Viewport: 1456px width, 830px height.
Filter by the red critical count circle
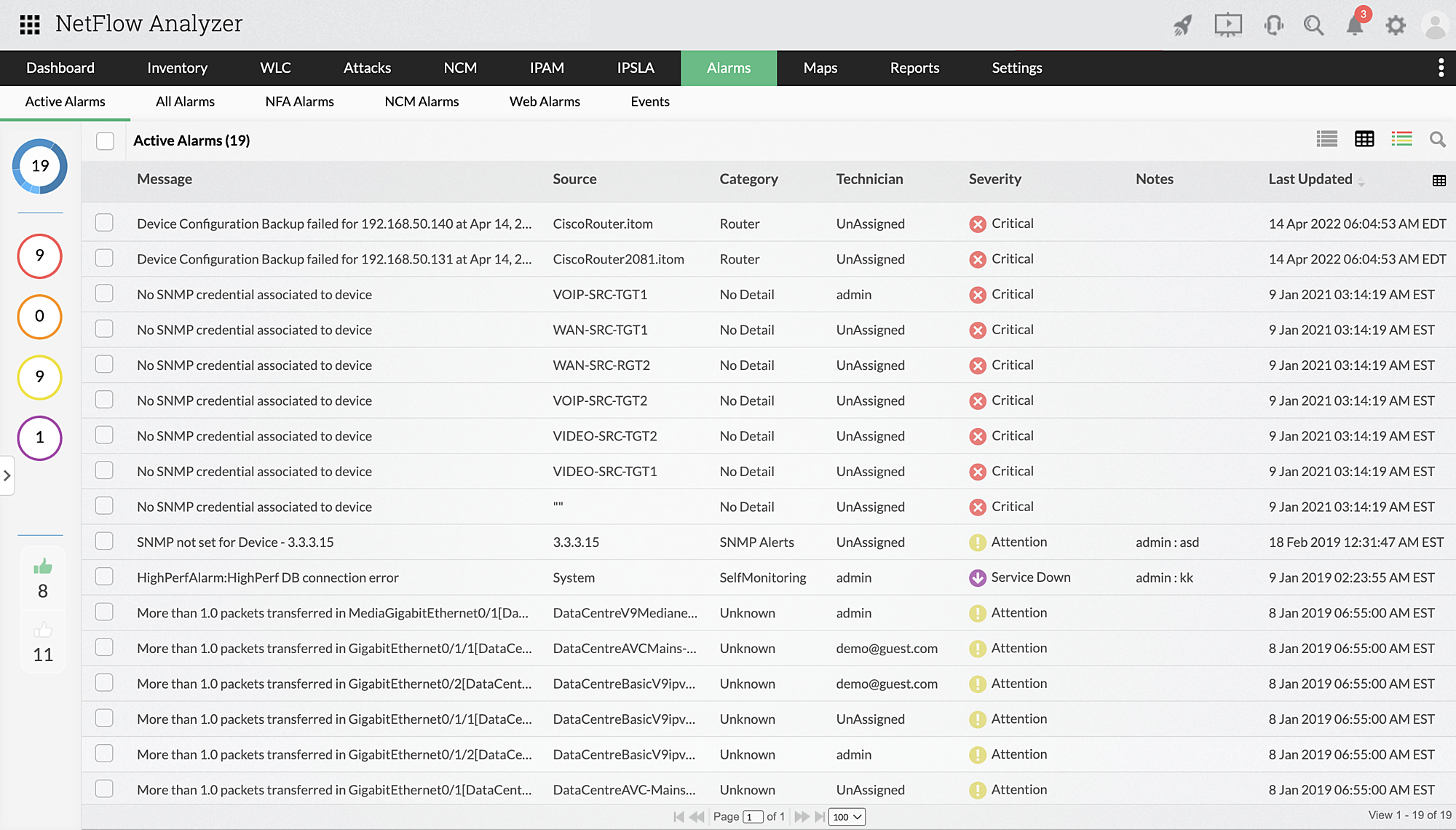tap(39, 256)
